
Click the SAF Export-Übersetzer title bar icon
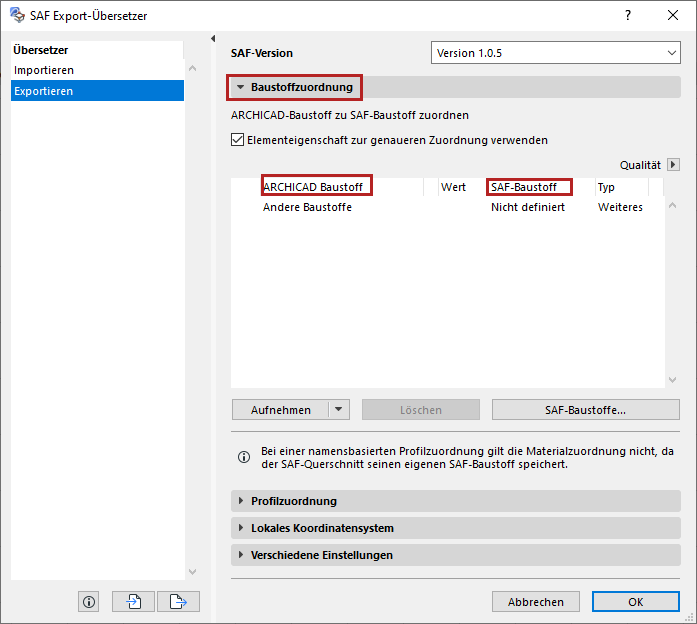17,15
